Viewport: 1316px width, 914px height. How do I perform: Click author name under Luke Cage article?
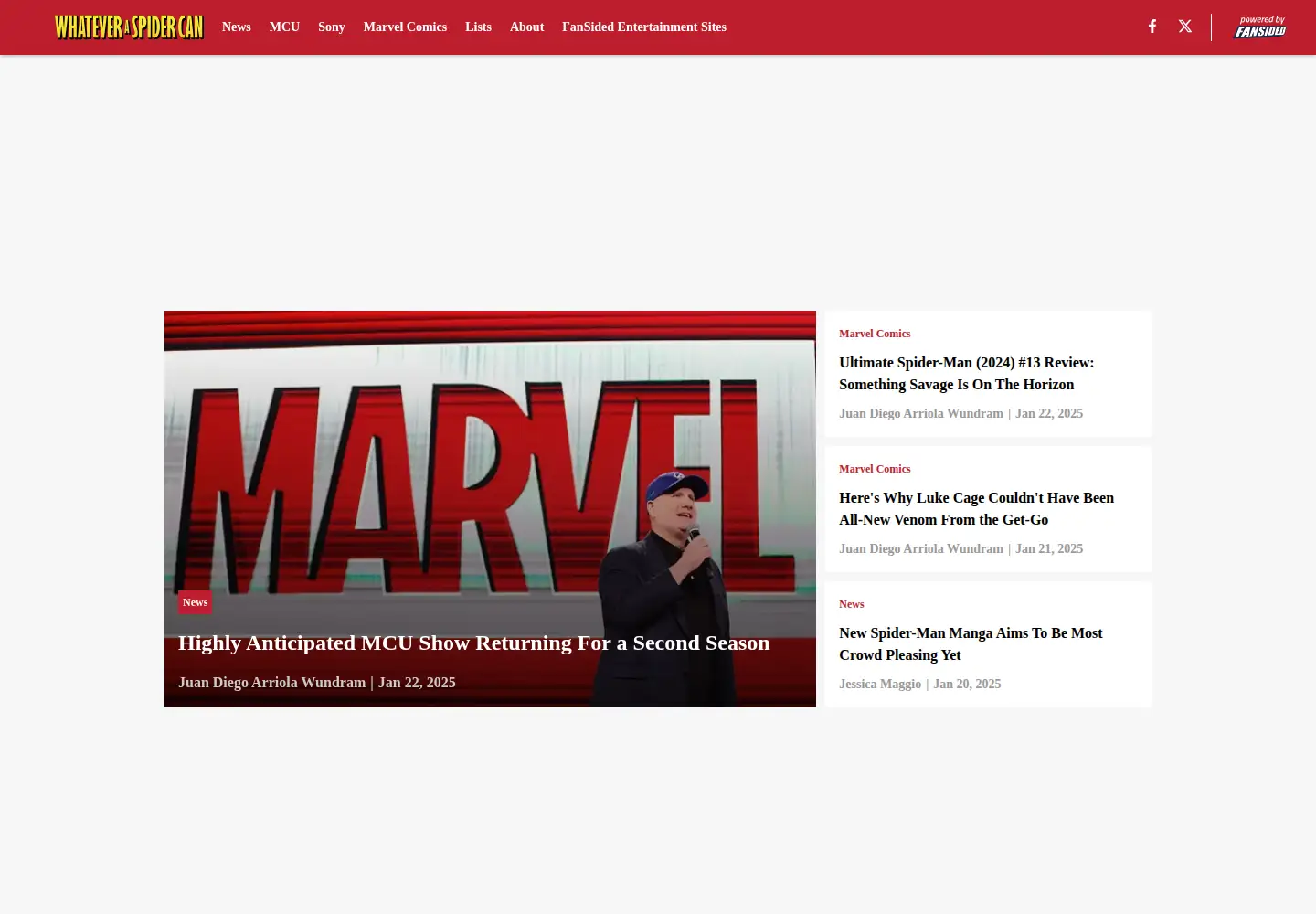click(921, 549)
